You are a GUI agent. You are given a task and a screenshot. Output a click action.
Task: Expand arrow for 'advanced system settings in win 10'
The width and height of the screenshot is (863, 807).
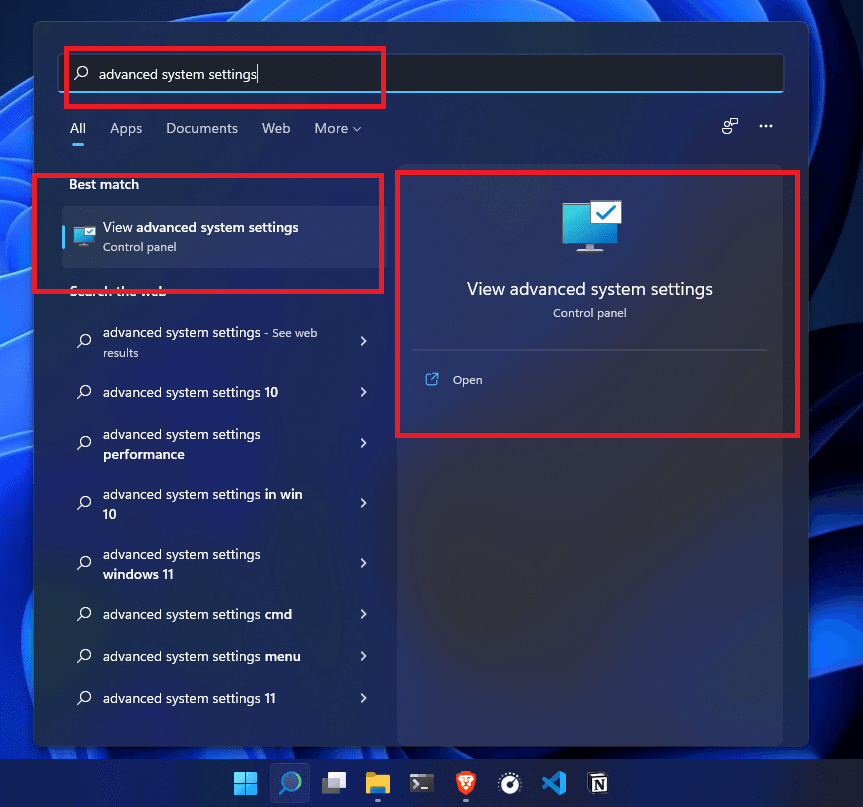[x=363, y=503]
